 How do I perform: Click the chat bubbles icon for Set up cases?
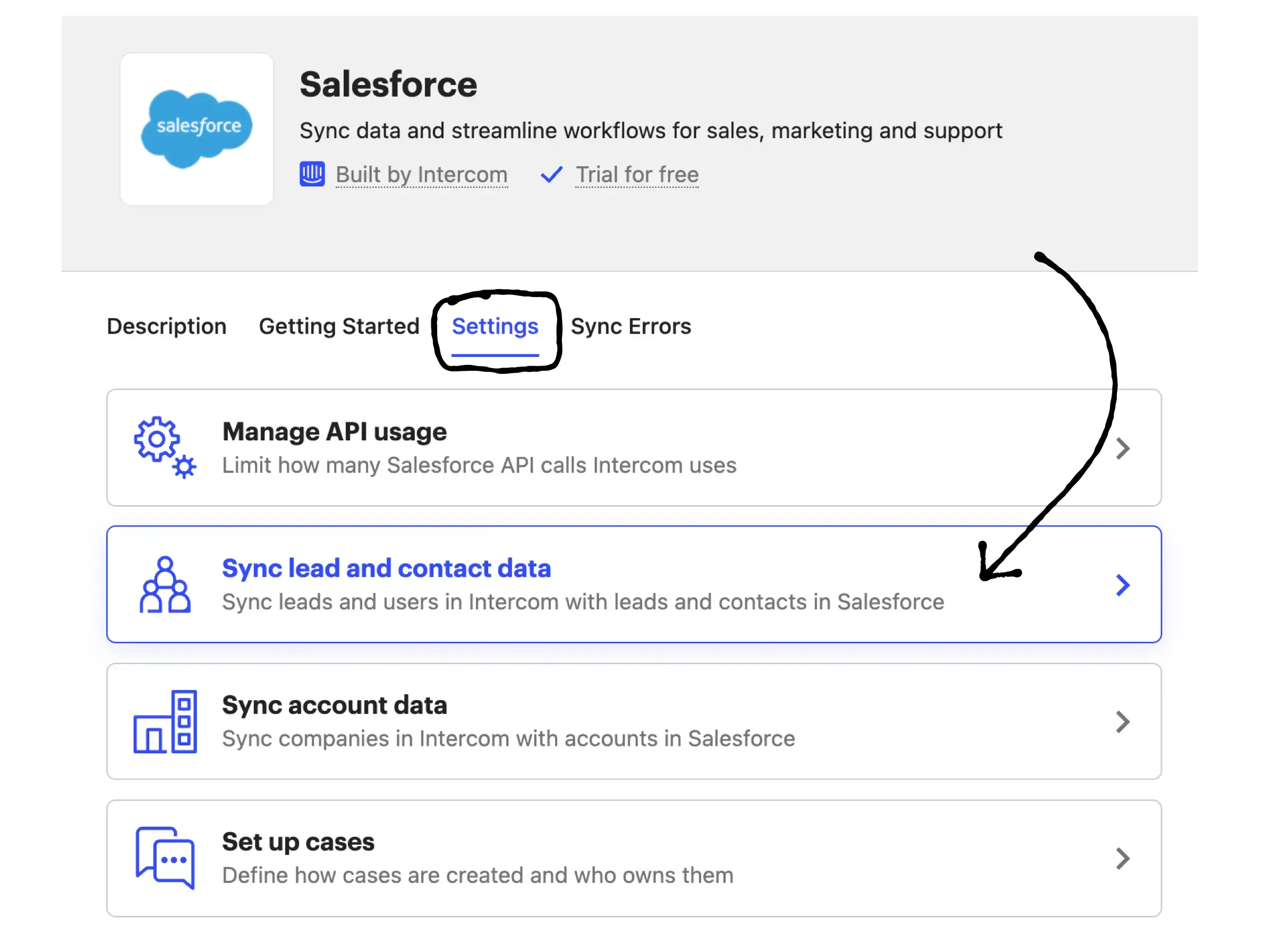click(x=165, y=858)
